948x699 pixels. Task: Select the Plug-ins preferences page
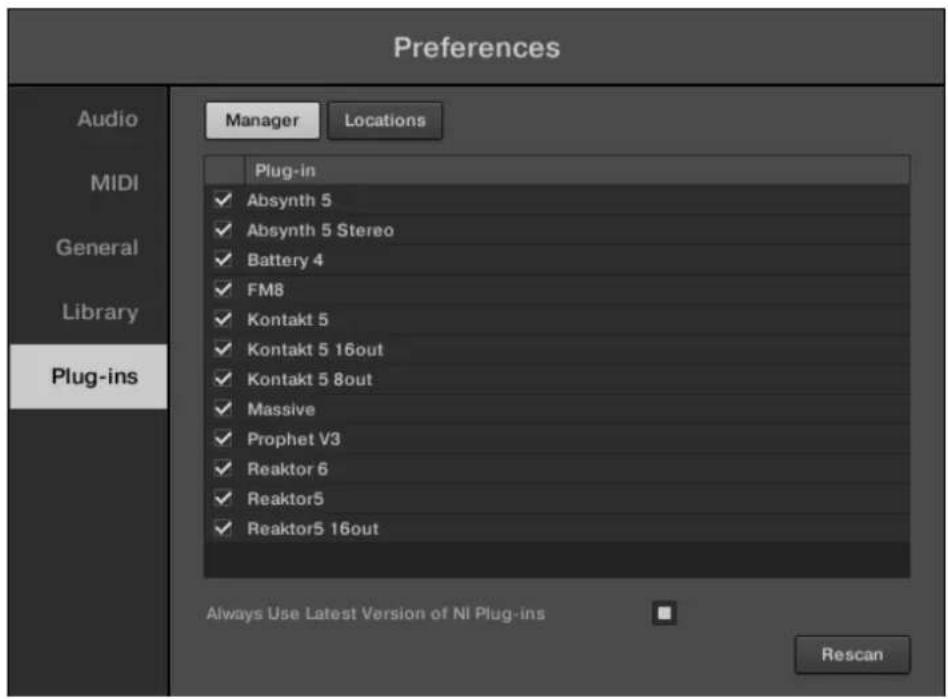pos(95,377)
